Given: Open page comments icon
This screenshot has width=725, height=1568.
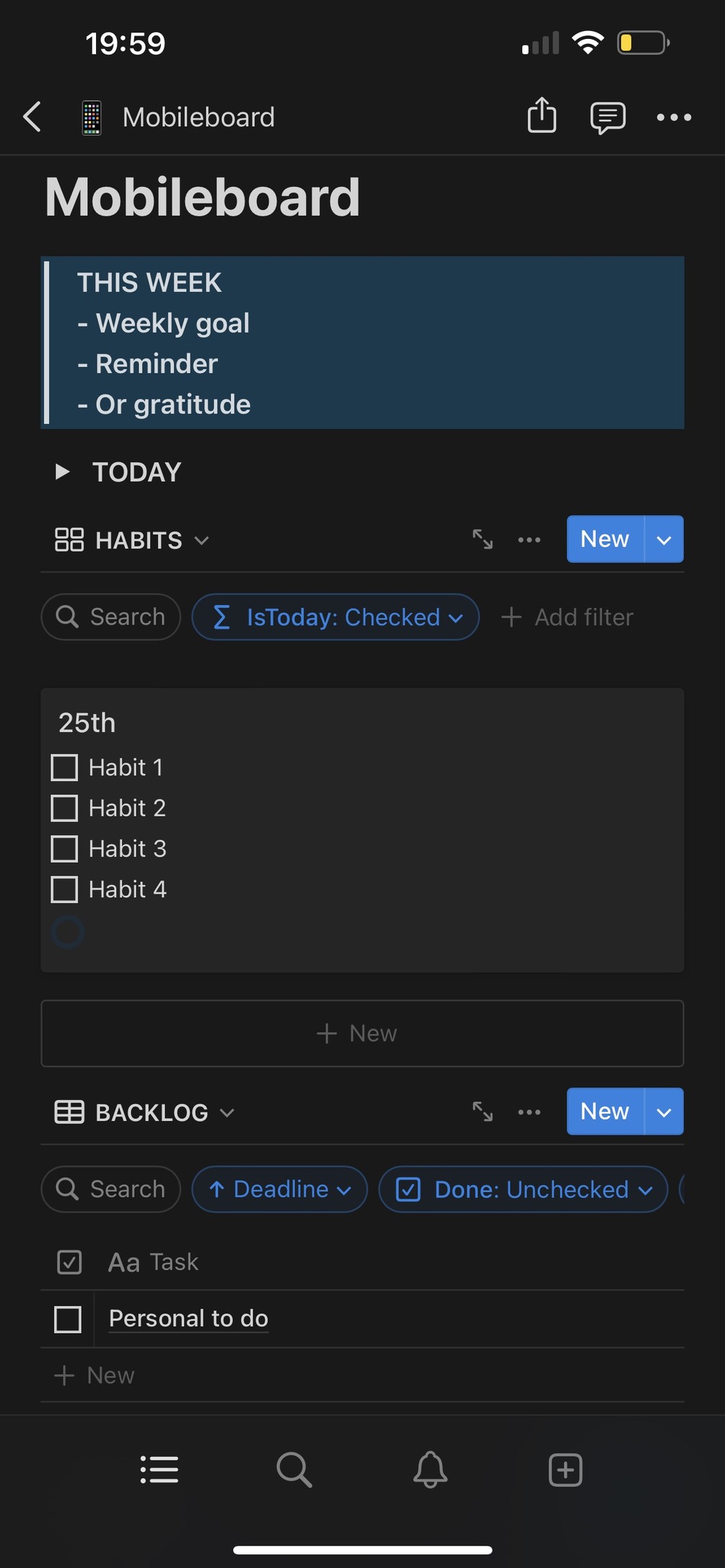Looking at the screenshot, I should click(607, 118).
